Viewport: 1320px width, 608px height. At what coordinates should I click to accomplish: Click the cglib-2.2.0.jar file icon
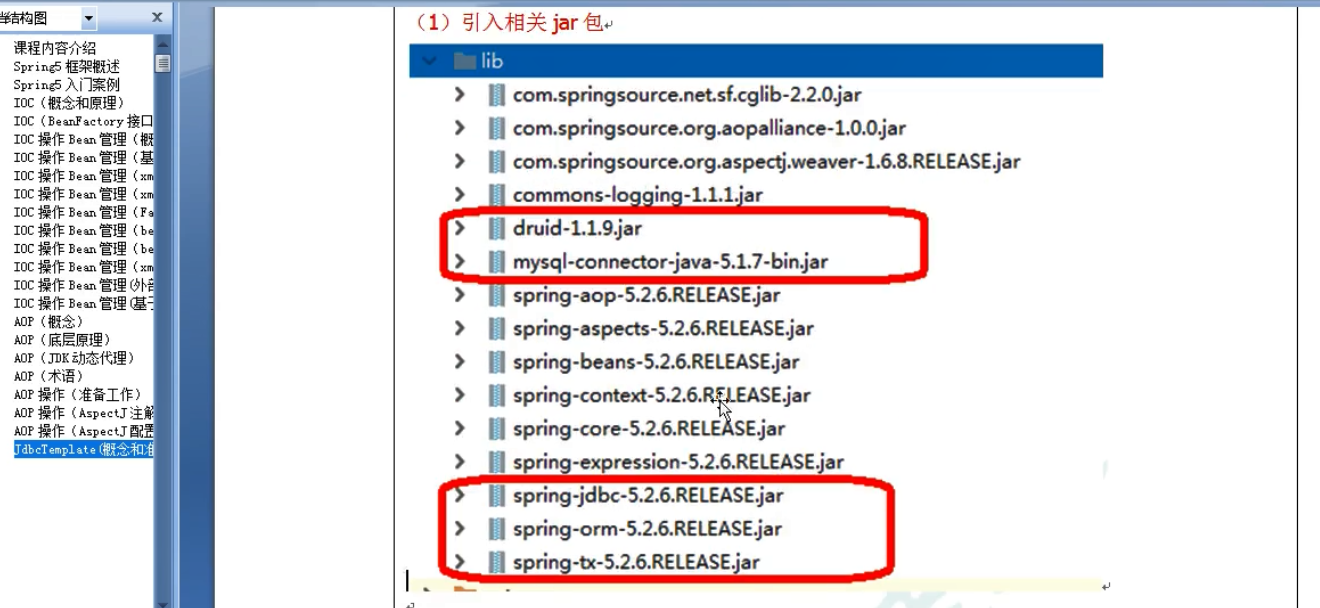496,95
